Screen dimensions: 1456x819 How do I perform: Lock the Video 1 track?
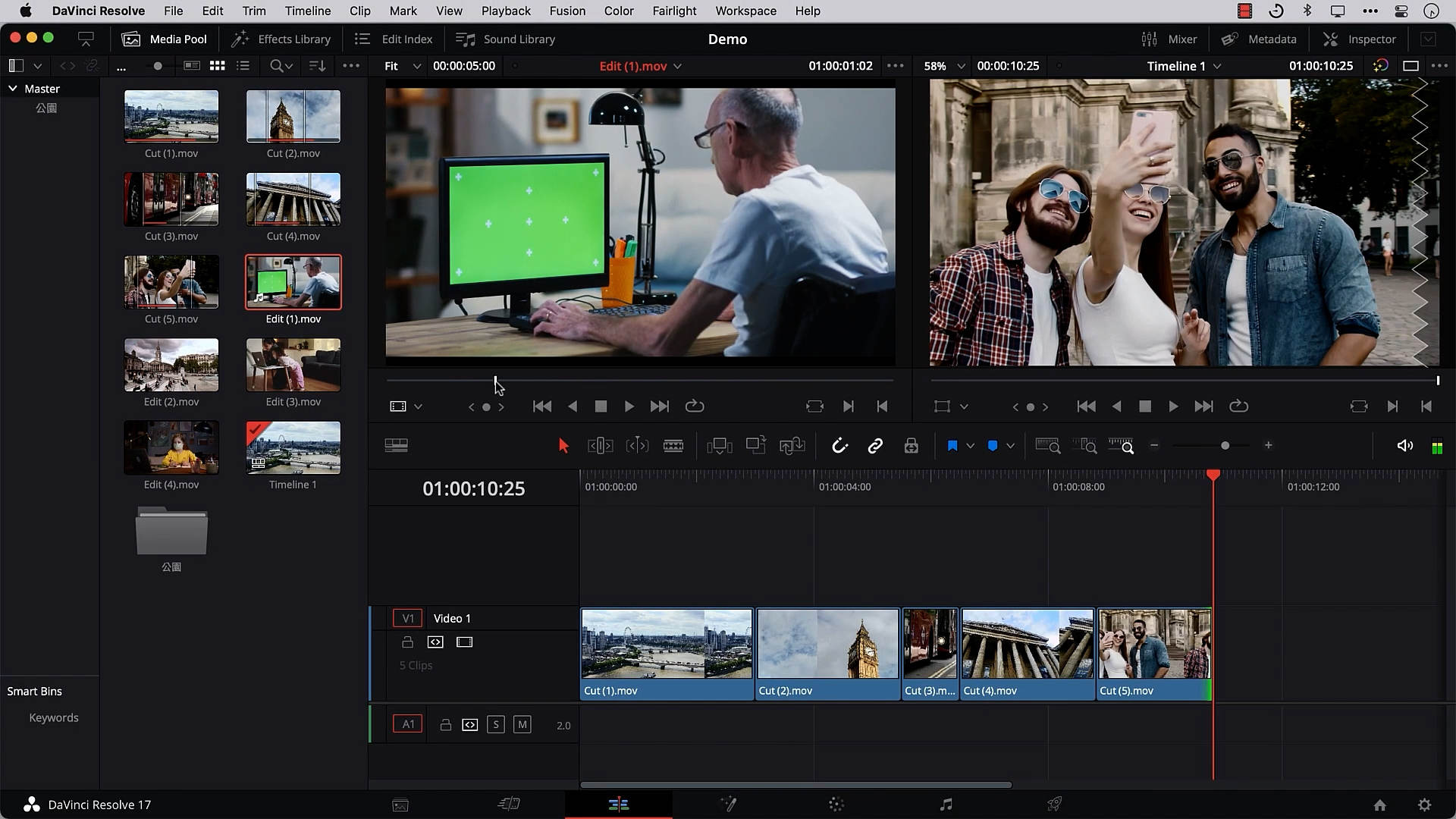(x=407, y=642)
